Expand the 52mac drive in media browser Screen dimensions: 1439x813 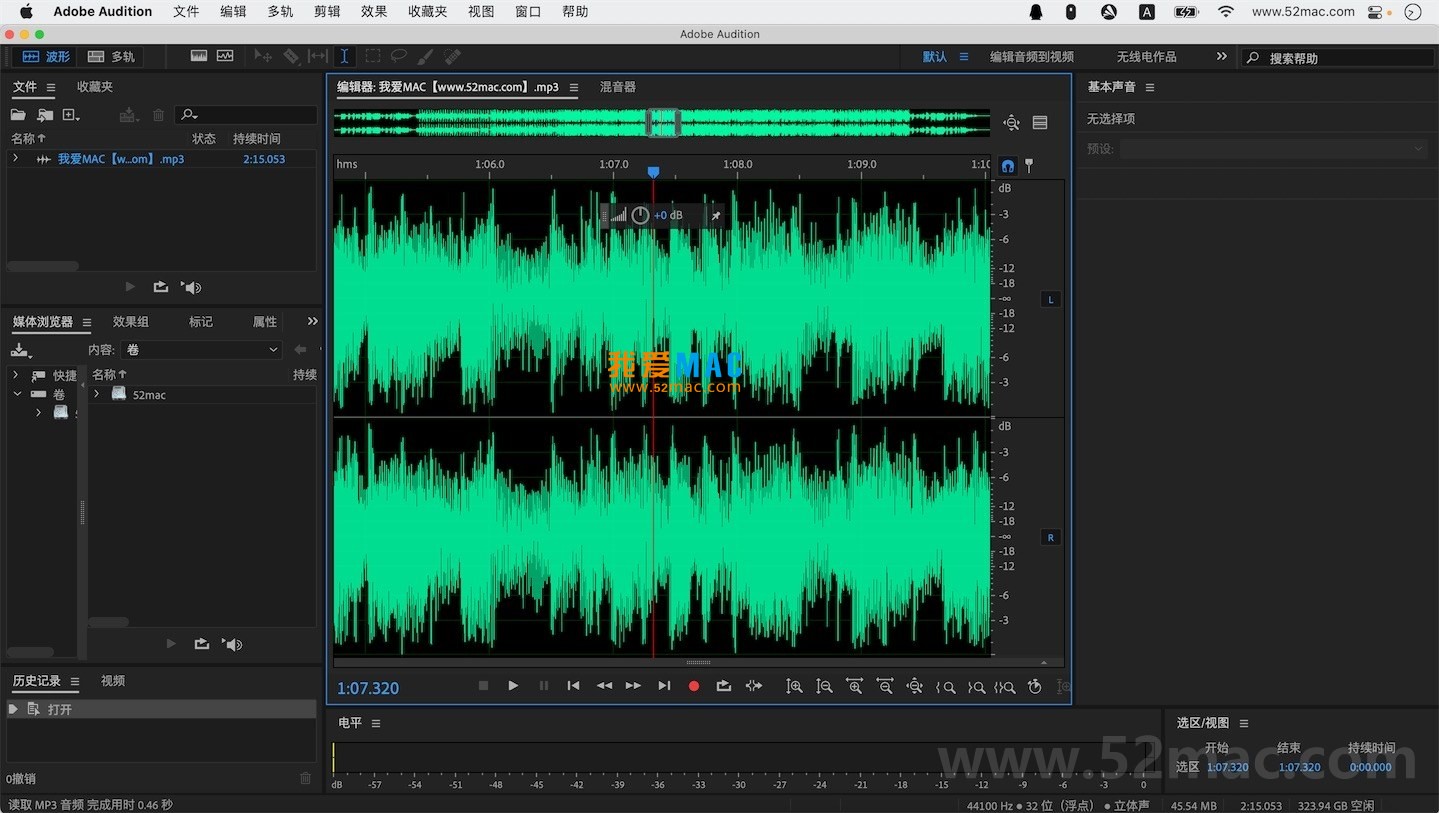click(97, 394)
